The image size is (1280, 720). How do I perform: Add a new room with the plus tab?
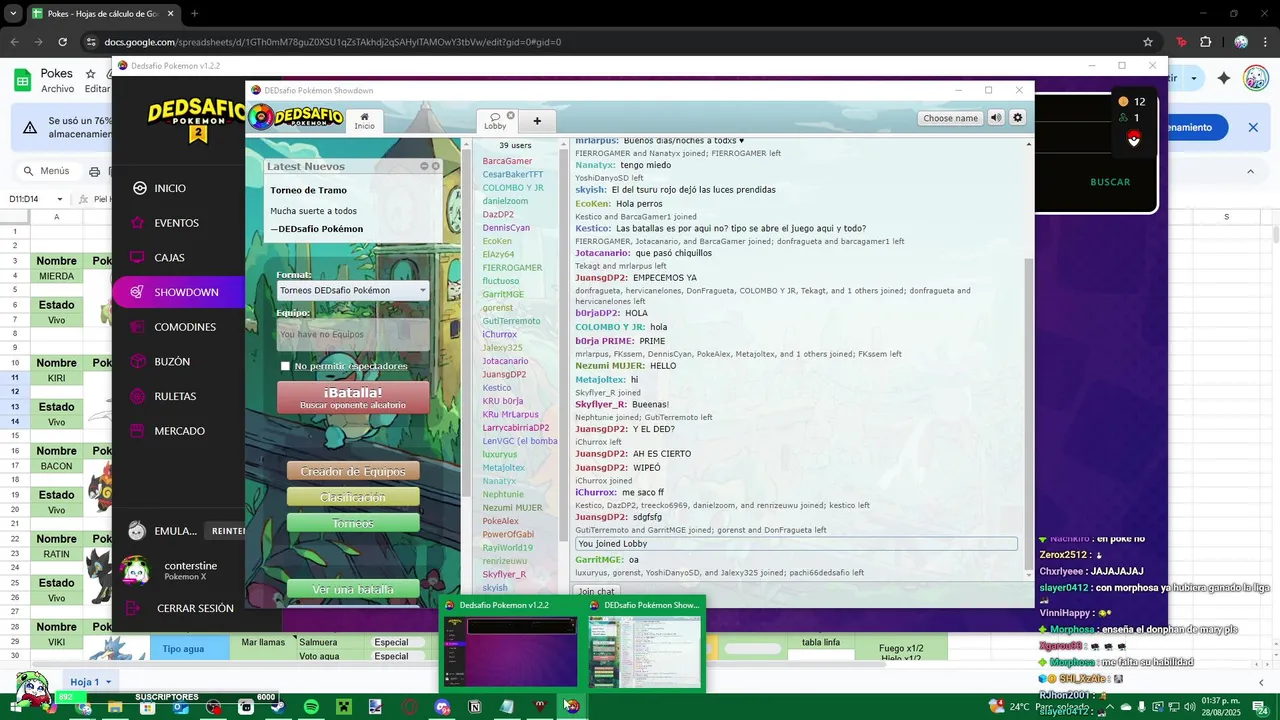tap(537, 121)
